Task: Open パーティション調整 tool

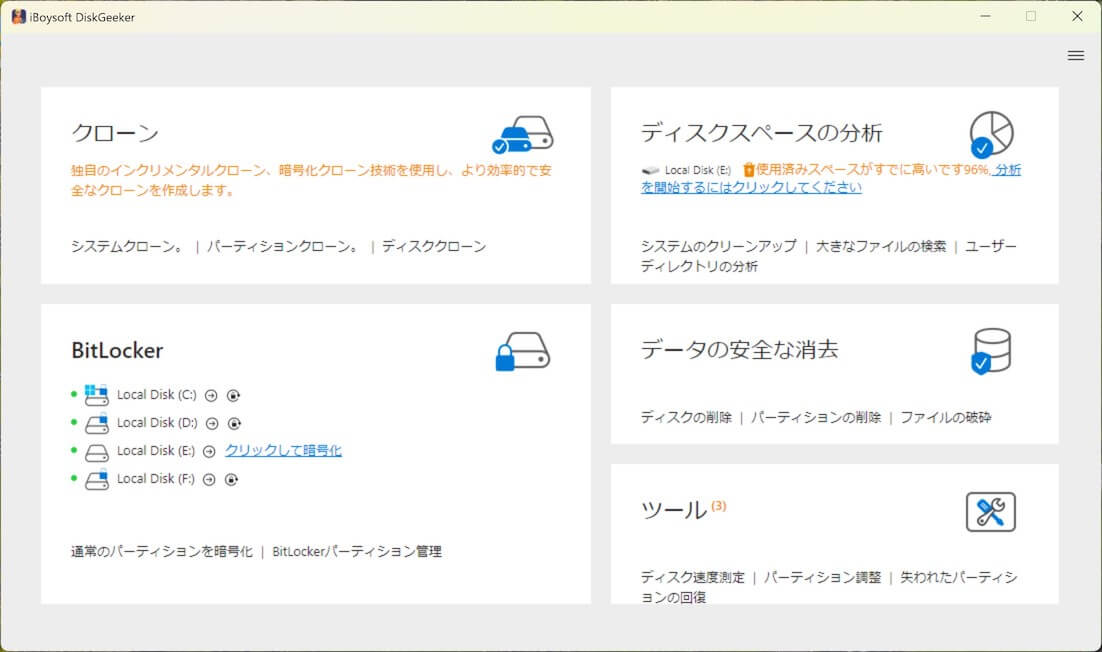Action: click(822, 578)
